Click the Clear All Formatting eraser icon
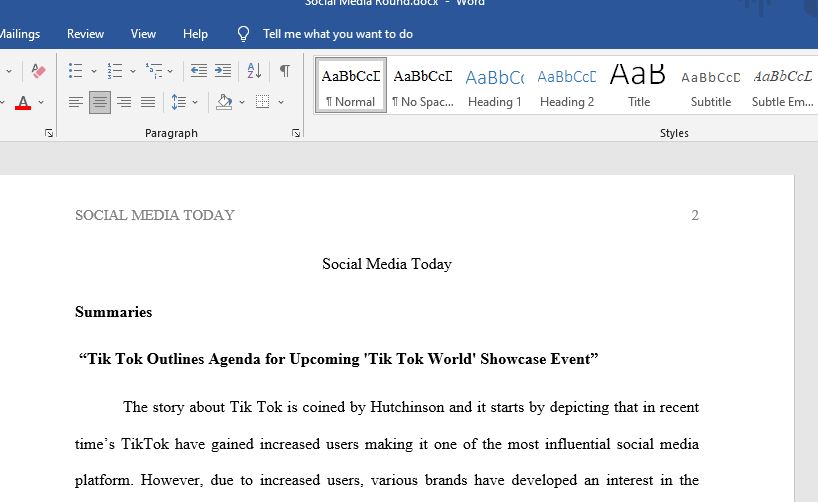The height and width of the screenshot is (502, 818). click(x=38, y=70)
